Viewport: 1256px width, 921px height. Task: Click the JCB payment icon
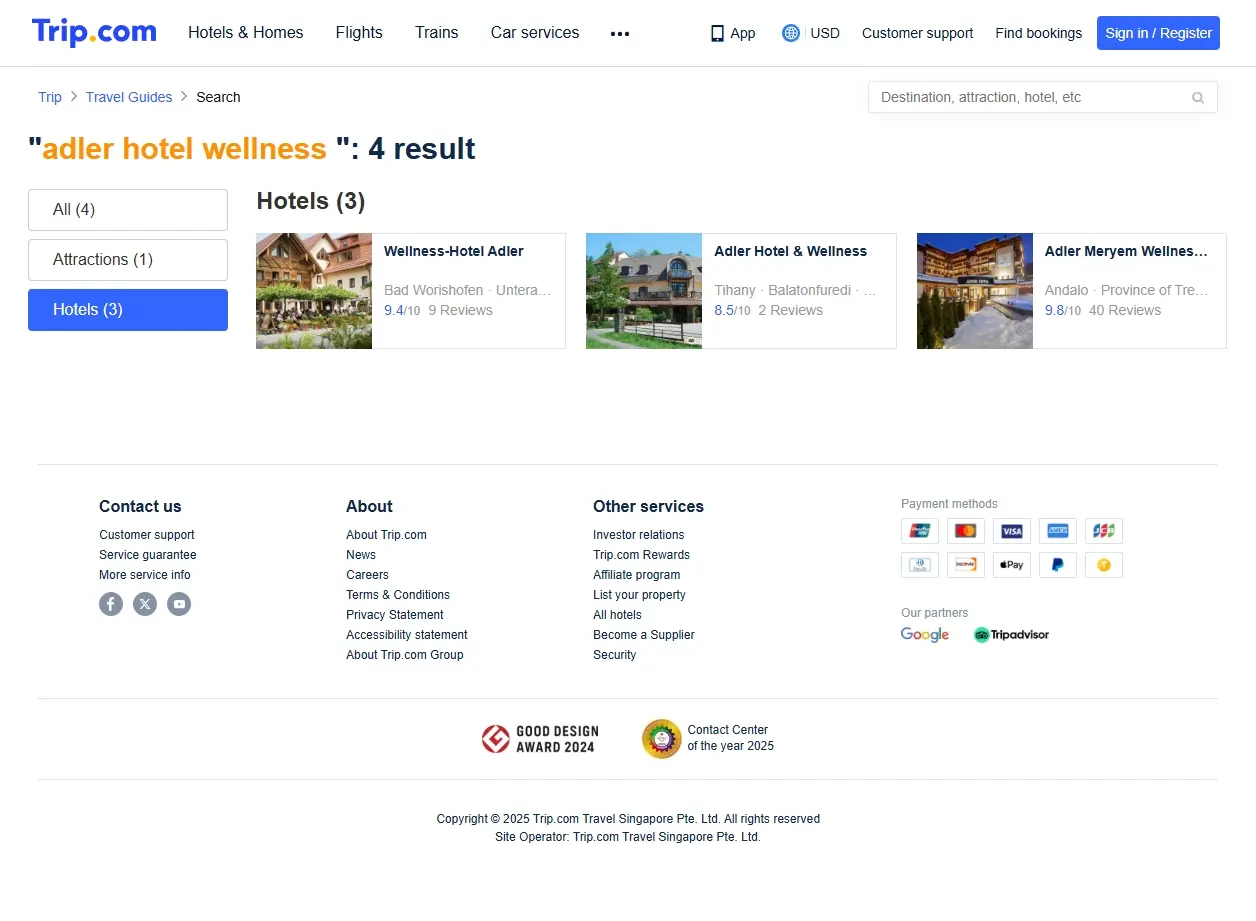point(1104,531)
